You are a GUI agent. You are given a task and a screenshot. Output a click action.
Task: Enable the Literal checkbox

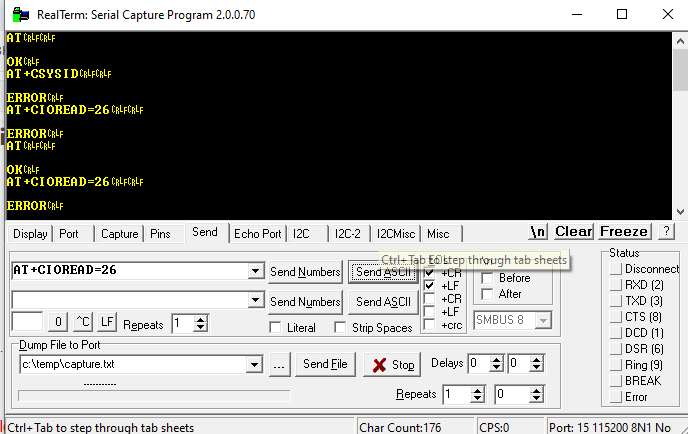point(275,327)
